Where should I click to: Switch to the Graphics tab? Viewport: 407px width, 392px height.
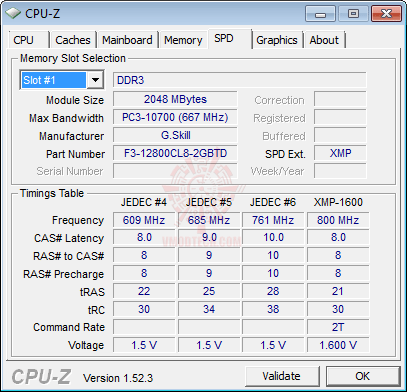277,40
